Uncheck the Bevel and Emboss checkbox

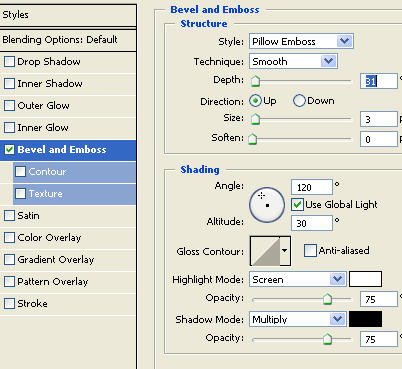(x=9, y=150)
